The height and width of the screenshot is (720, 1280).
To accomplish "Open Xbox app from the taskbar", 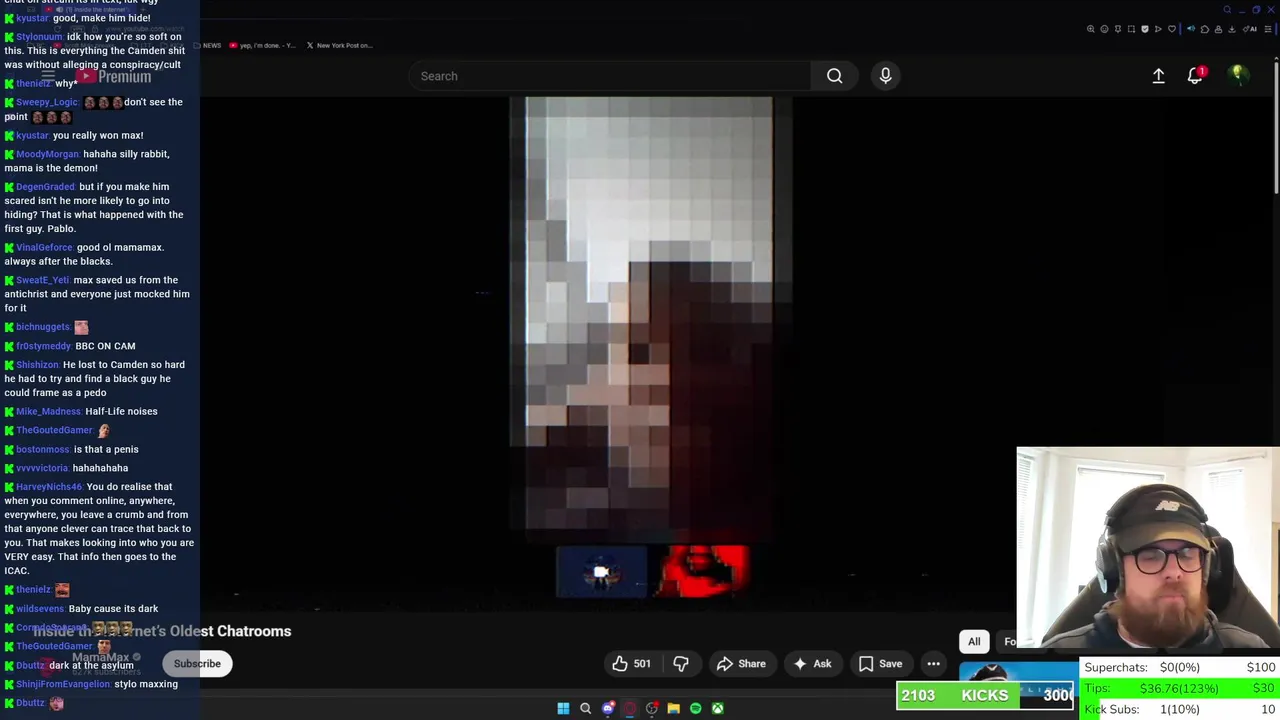I will click(x=717, y=708).
